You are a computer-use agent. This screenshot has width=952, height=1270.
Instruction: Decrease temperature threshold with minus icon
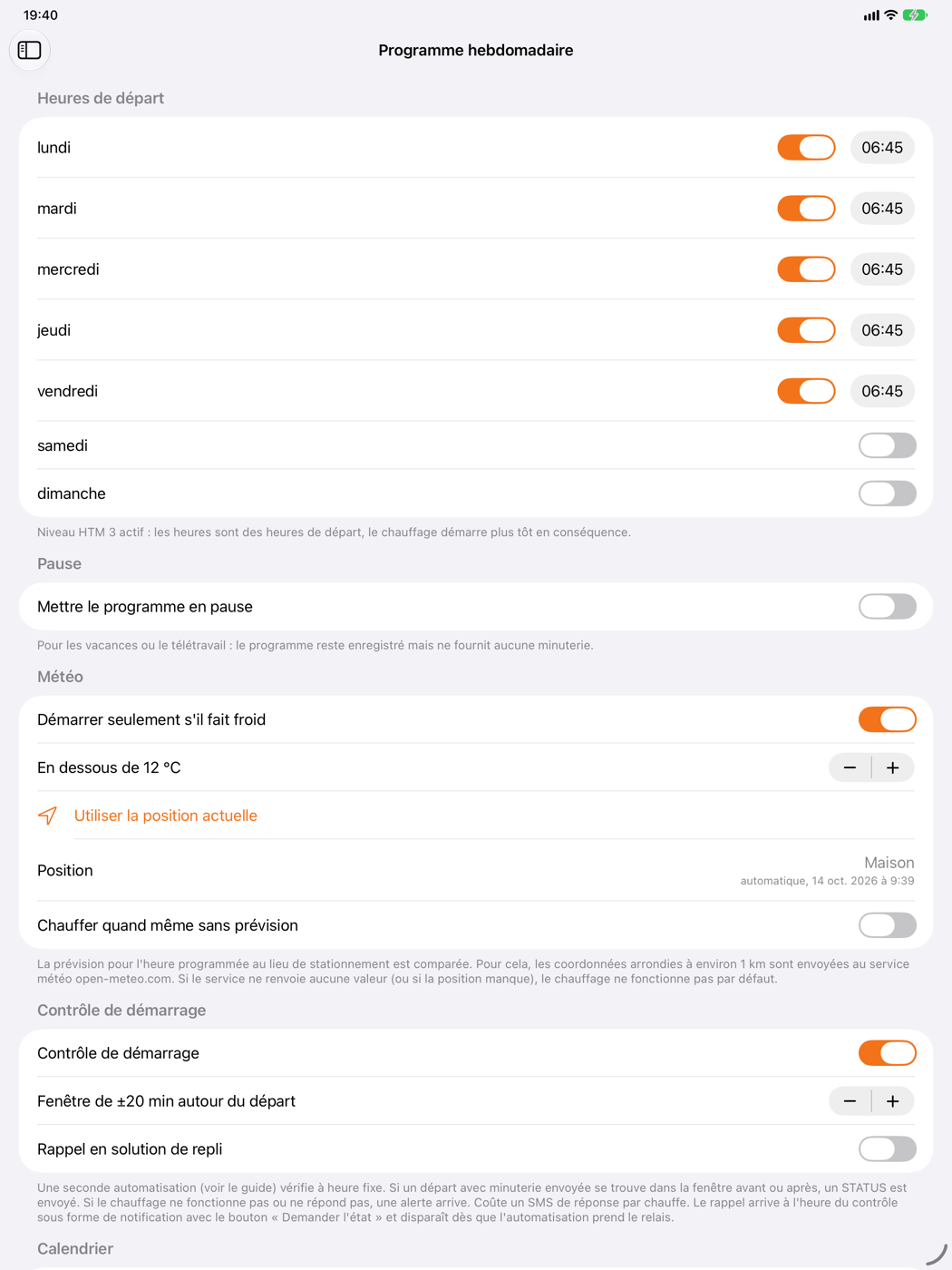point(850,767)
